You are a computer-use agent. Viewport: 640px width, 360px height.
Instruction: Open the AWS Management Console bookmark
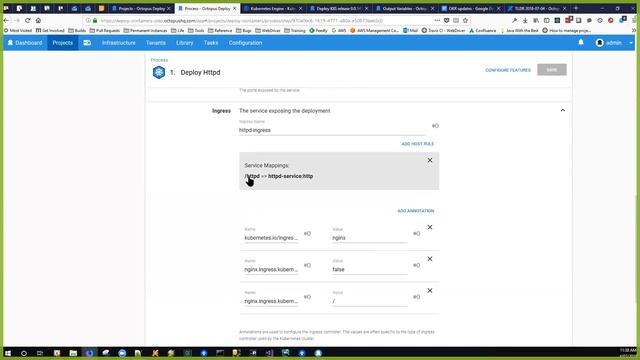(x=374, y=31)
